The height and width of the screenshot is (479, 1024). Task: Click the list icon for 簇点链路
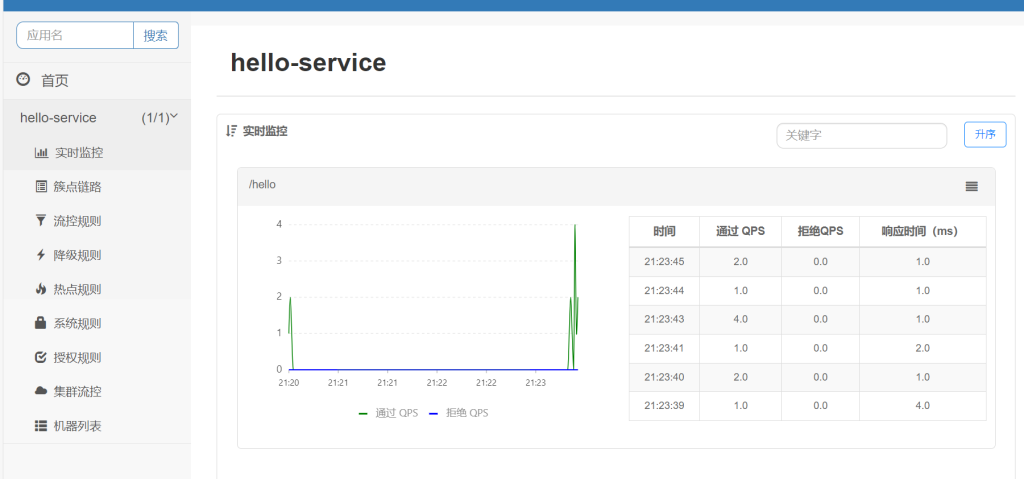point(41,187)
